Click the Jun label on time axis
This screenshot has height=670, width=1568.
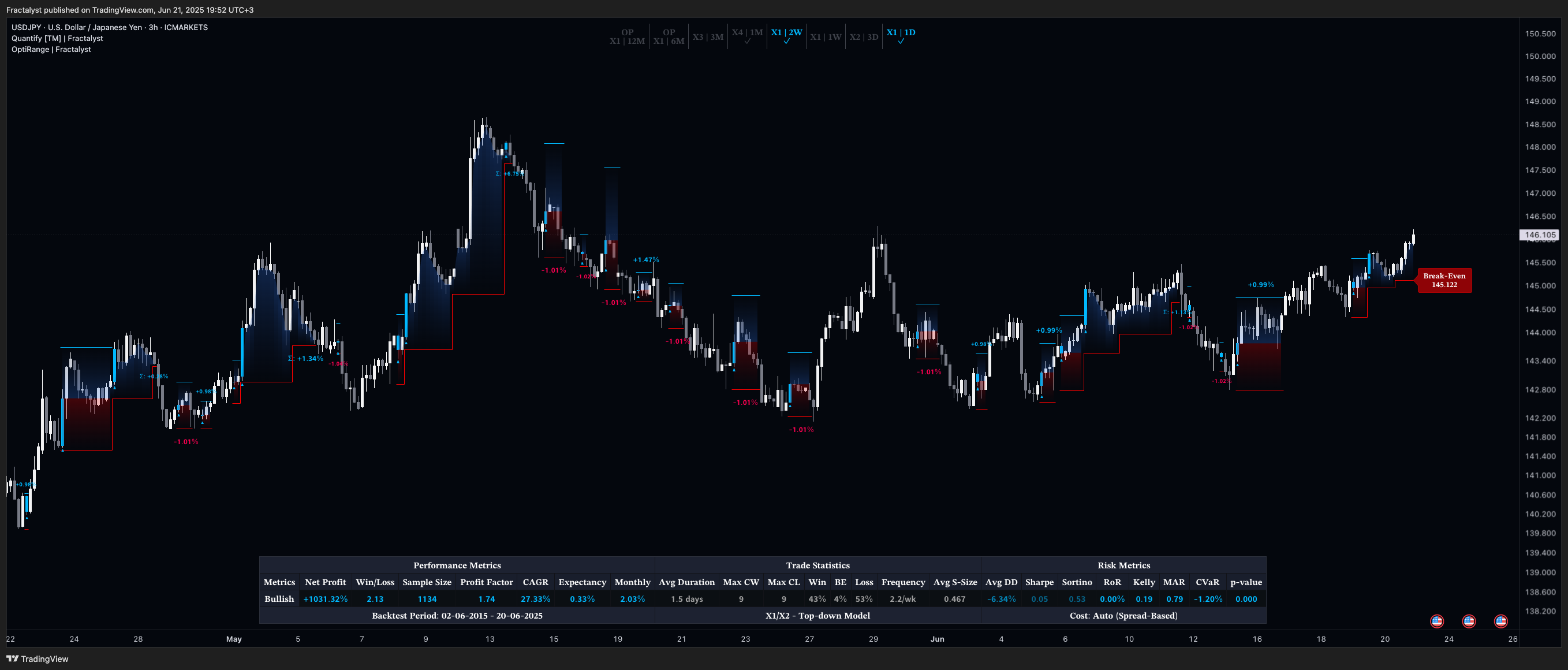938,639
